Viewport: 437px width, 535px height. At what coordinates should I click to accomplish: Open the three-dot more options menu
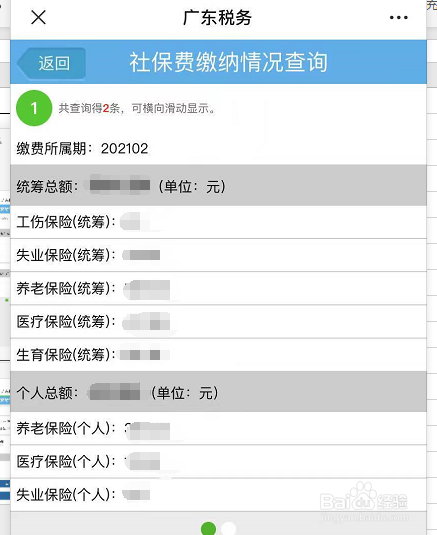[x=398, y=17]
